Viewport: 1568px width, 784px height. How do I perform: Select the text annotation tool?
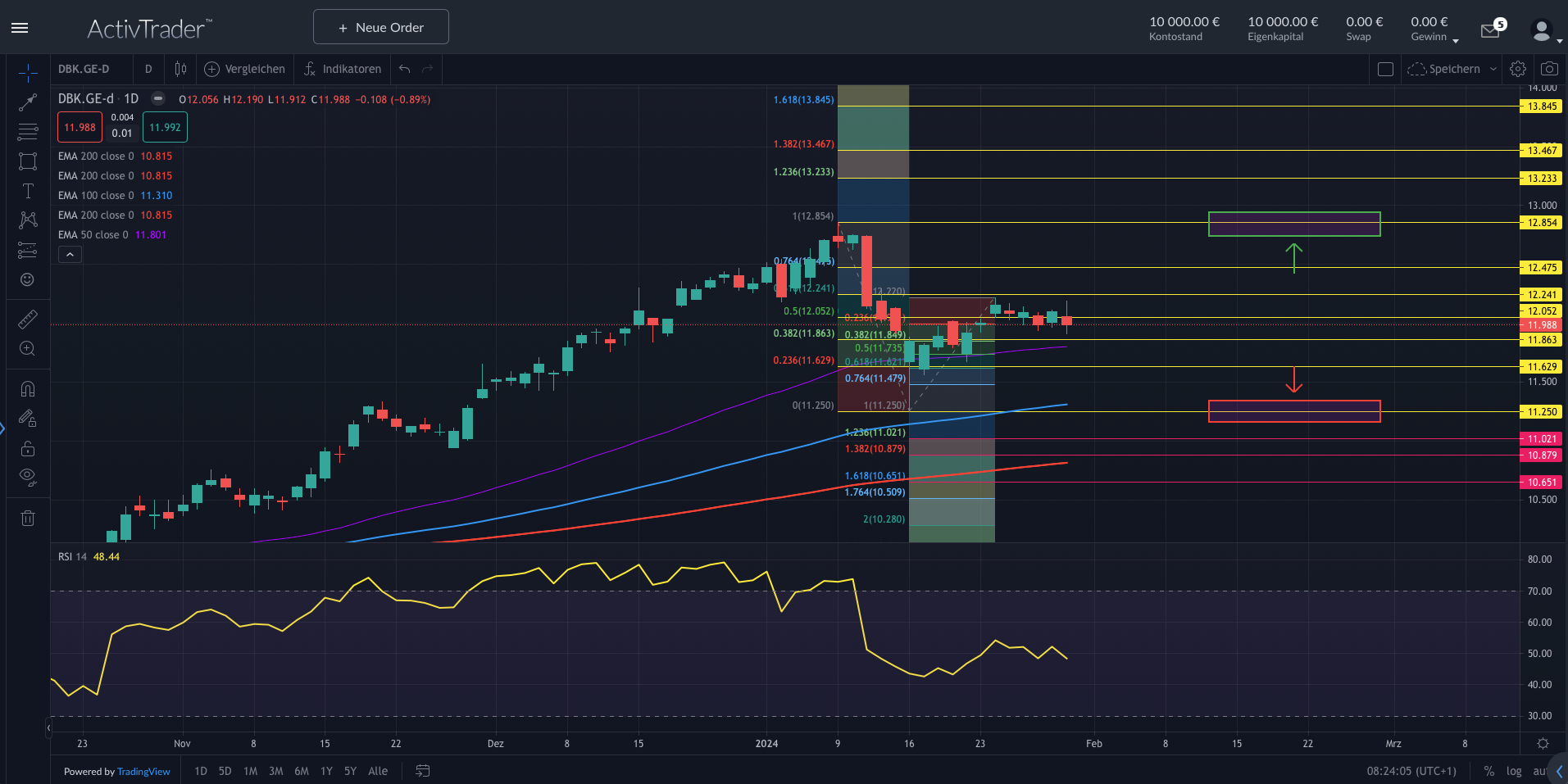coord(27,190)
